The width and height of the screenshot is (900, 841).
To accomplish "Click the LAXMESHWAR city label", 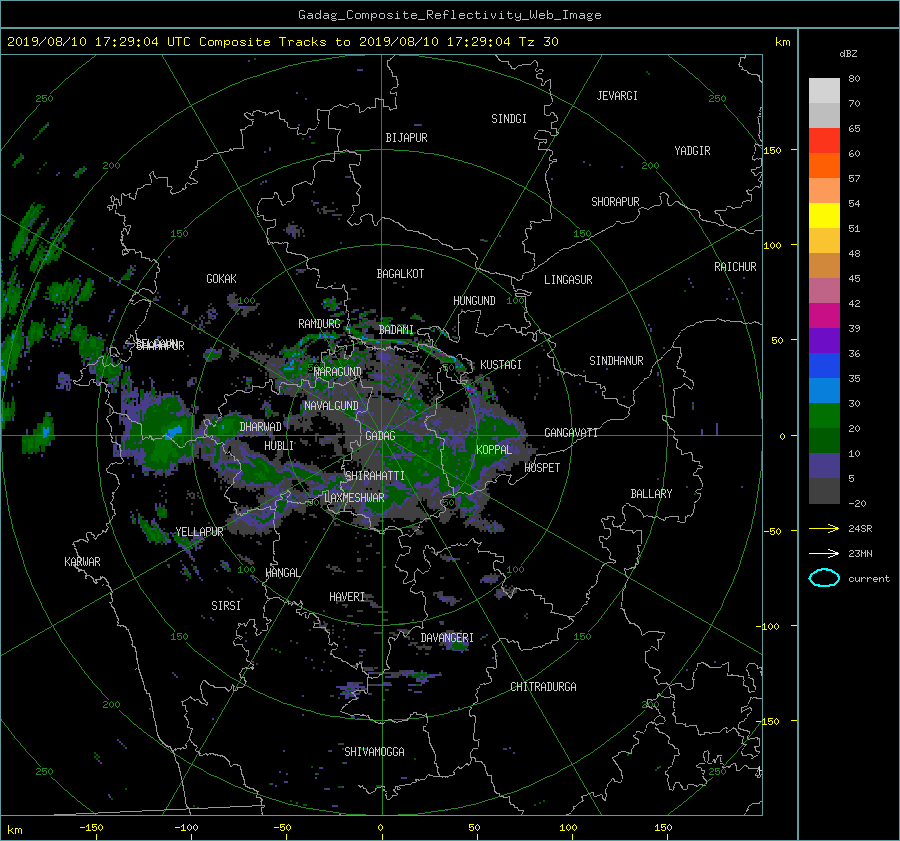I will [x=354, y=498].
